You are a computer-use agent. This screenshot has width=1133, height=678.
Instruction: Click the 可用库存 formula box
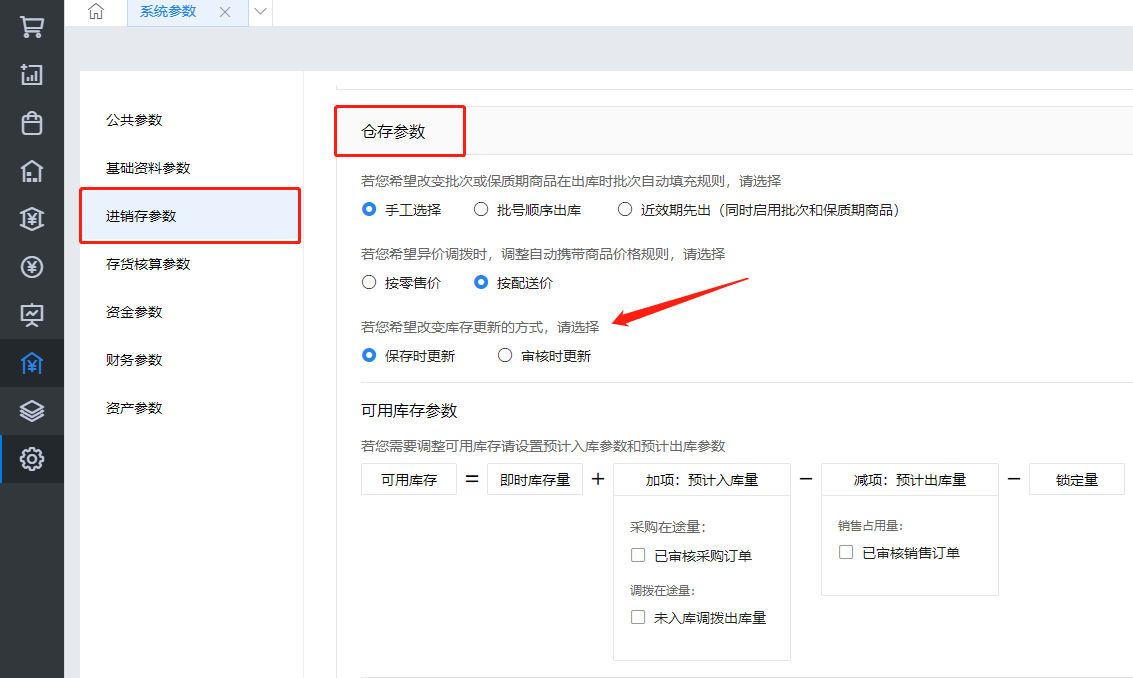tap(409, 479)
